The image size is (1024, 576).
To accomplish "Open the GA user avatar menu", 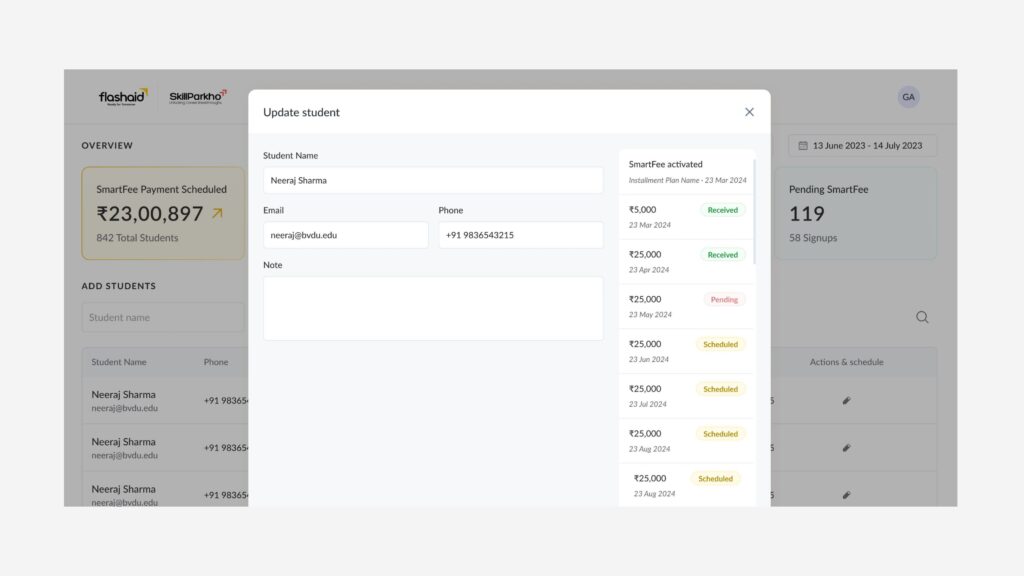I will [908, 97].
